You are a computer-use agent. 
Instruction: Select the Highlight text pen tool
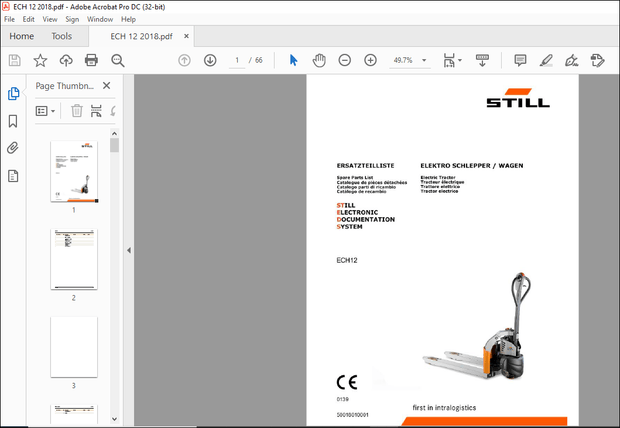coord(546,60)
